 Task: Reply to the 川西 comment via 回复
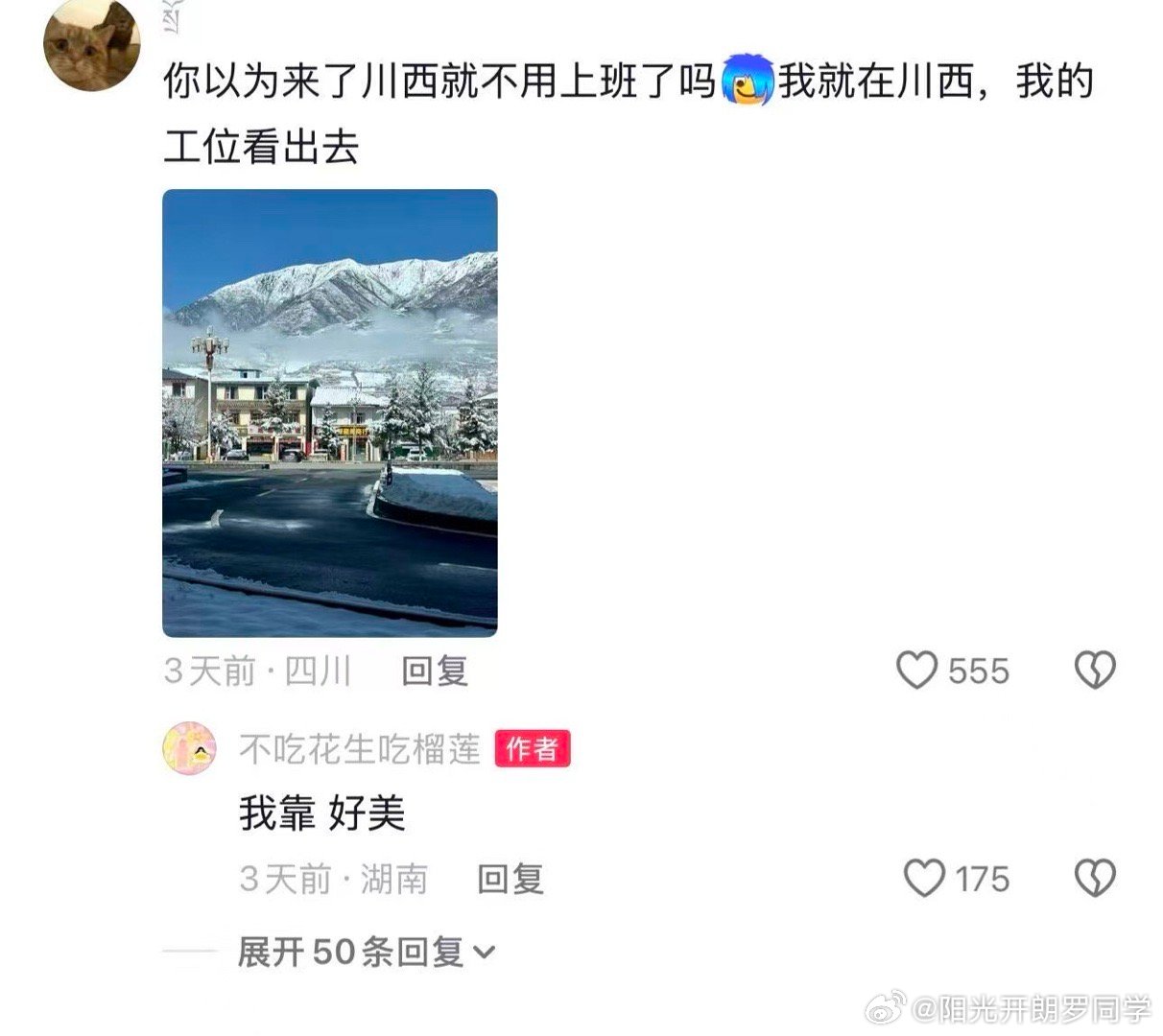[434, 671]
